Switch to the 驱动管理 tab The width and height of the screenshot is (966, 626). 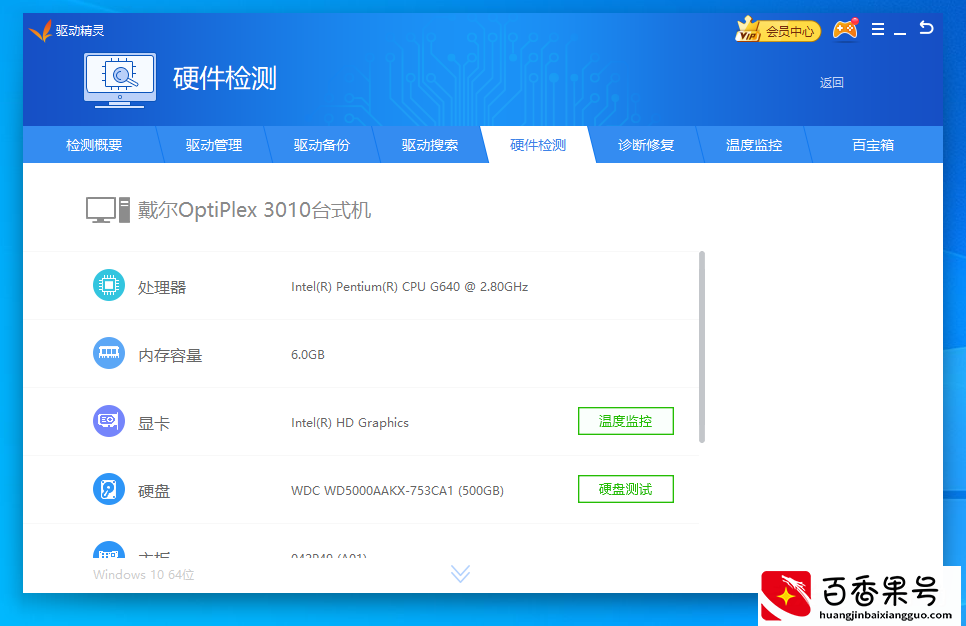[x=214, y=145]
